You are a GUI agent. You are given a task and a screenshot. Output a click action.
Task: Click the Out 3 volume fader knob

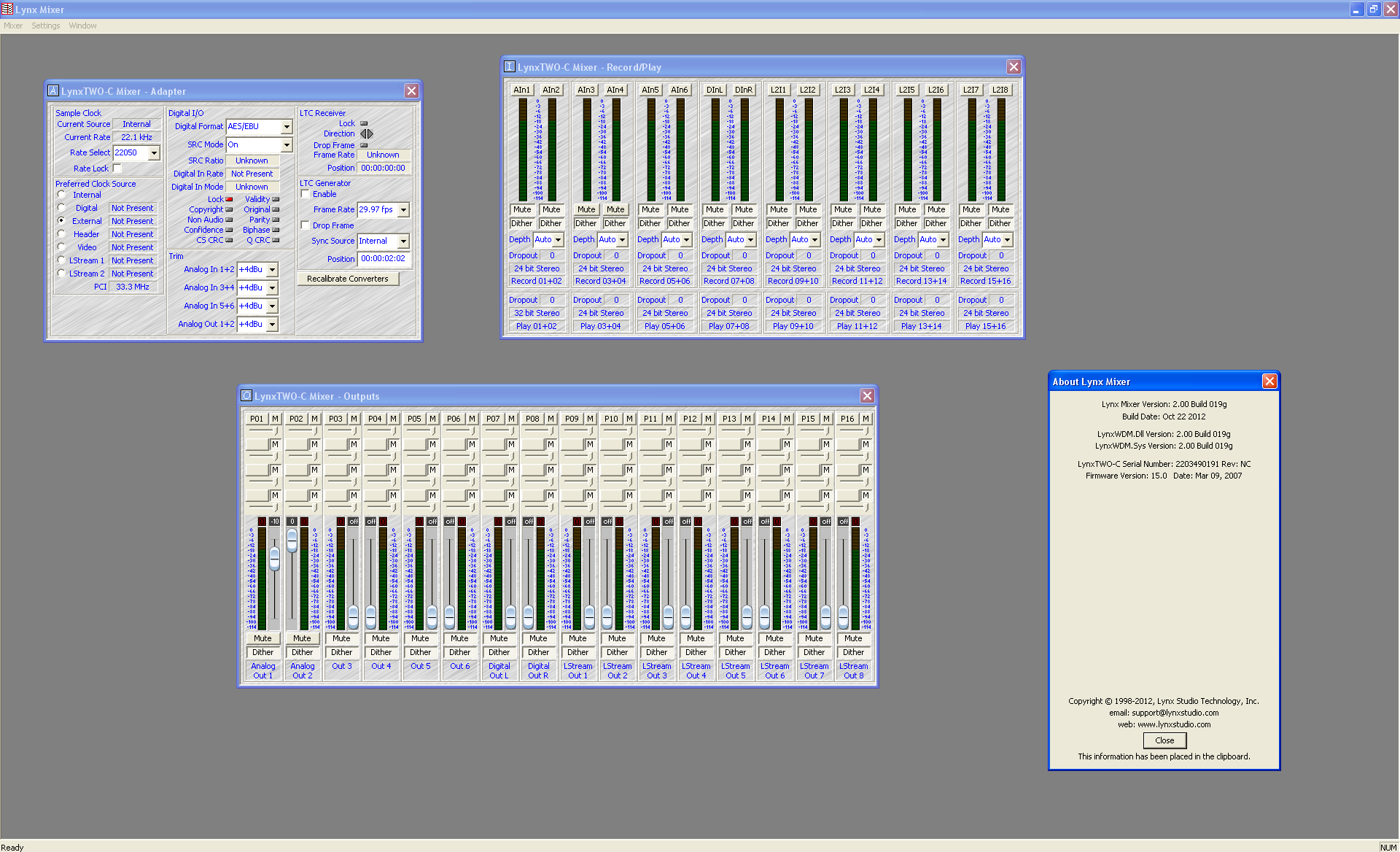pos(354,617)
